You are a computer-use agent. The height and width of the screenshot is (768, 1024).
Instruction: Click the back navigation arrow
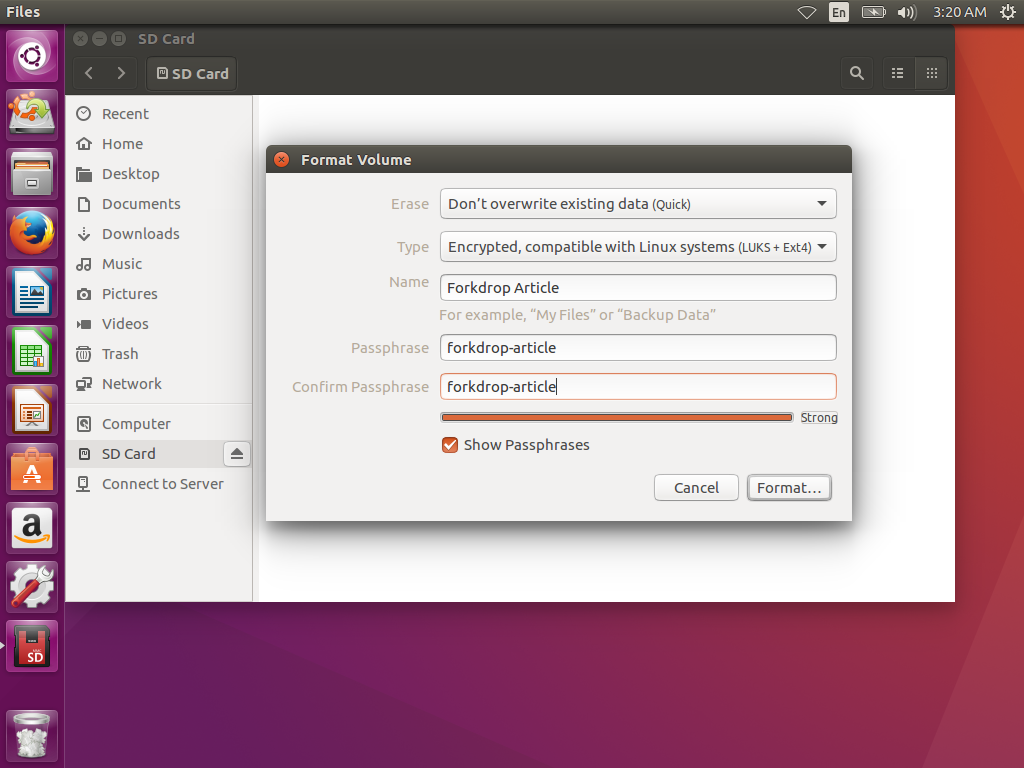click(x=87, y=73)
